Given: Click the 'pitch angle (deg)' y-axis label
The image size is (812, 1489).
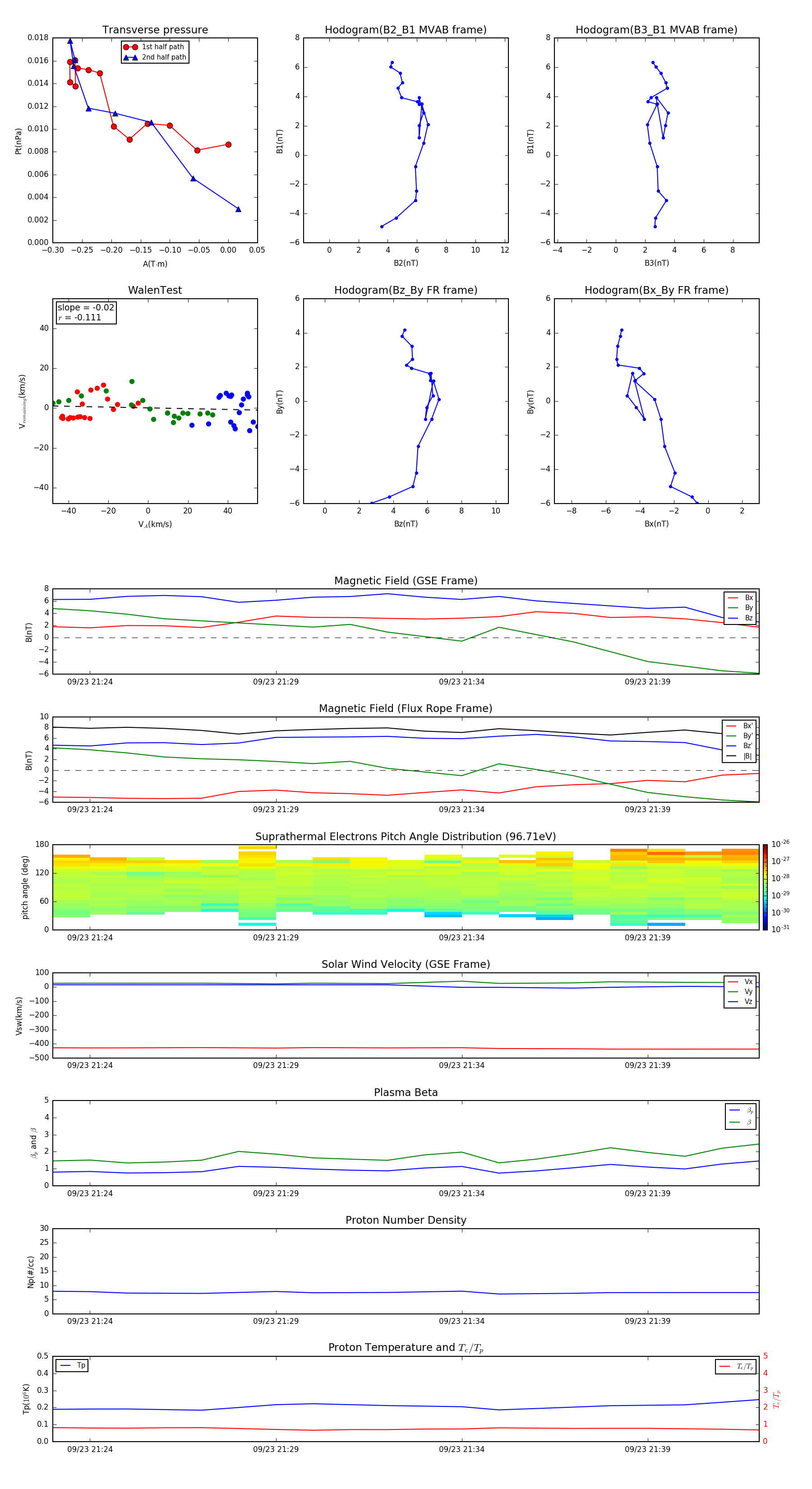Looking at the screenshot, I should (25, 887).
